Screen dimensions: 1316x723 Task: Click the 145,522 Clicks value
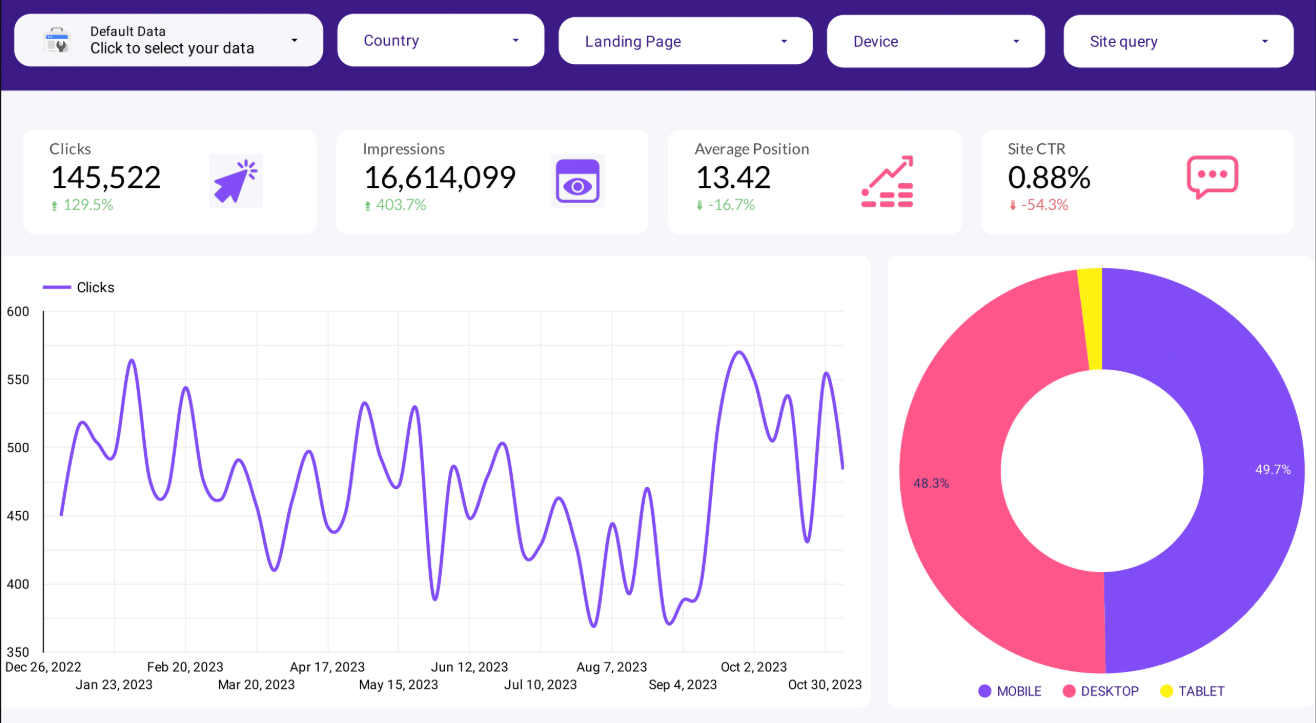[105, 177]
